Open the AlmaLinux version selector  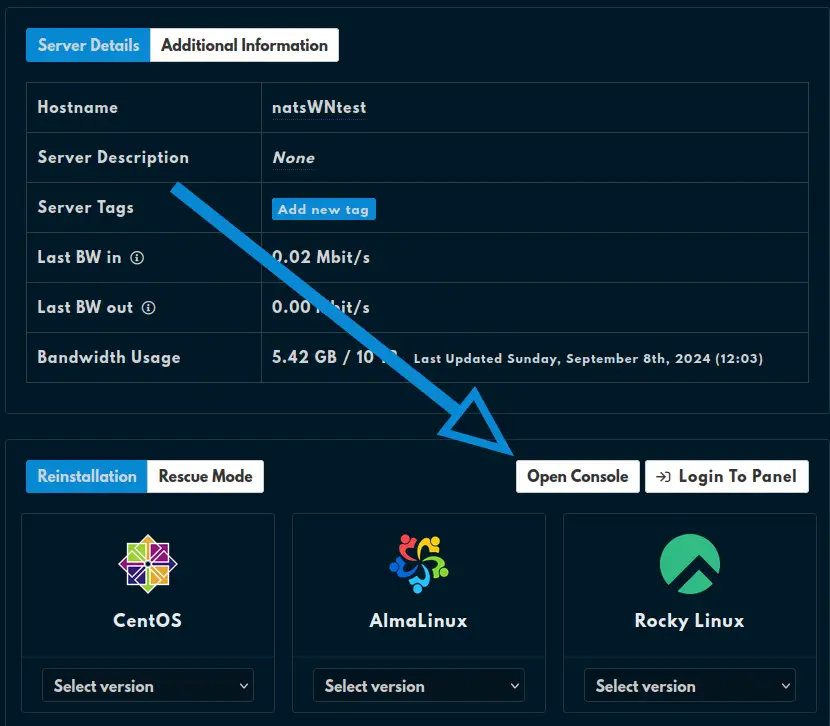[x=418, y=686]
